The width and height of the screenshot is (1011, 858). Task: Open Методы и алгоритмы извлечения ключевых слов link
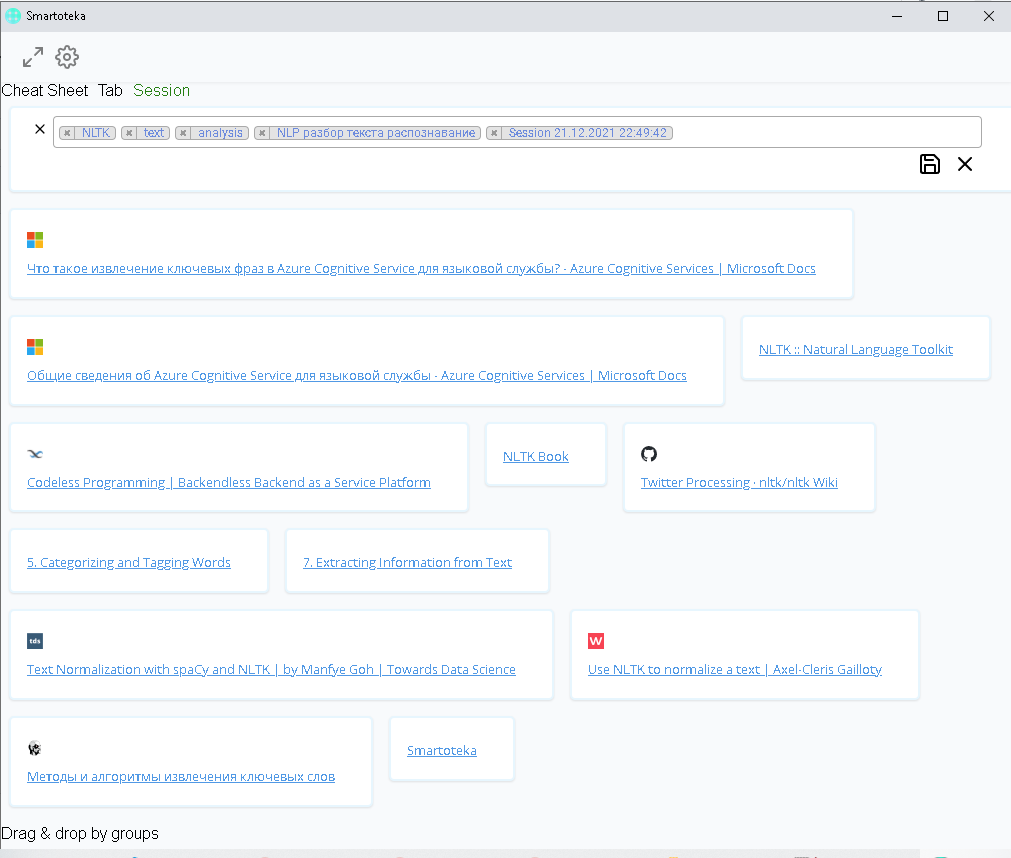click(x=181, y=776)
